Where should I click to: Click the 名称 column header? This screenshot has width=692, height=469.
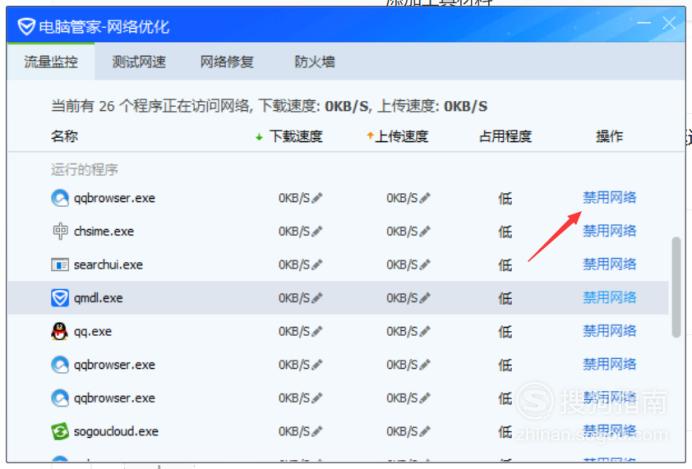(x=64, y=136)
